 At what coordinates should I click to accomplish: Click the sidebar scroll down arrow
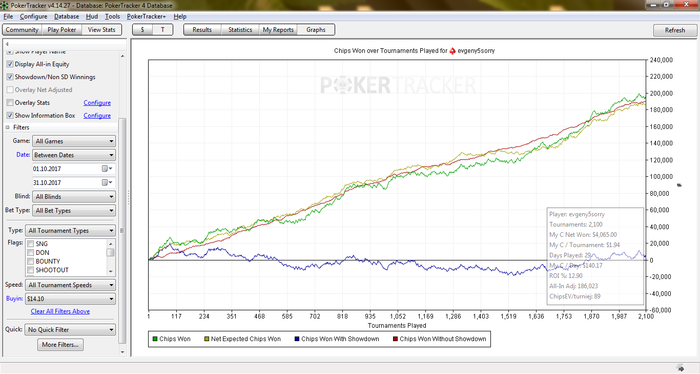point(123,352)
